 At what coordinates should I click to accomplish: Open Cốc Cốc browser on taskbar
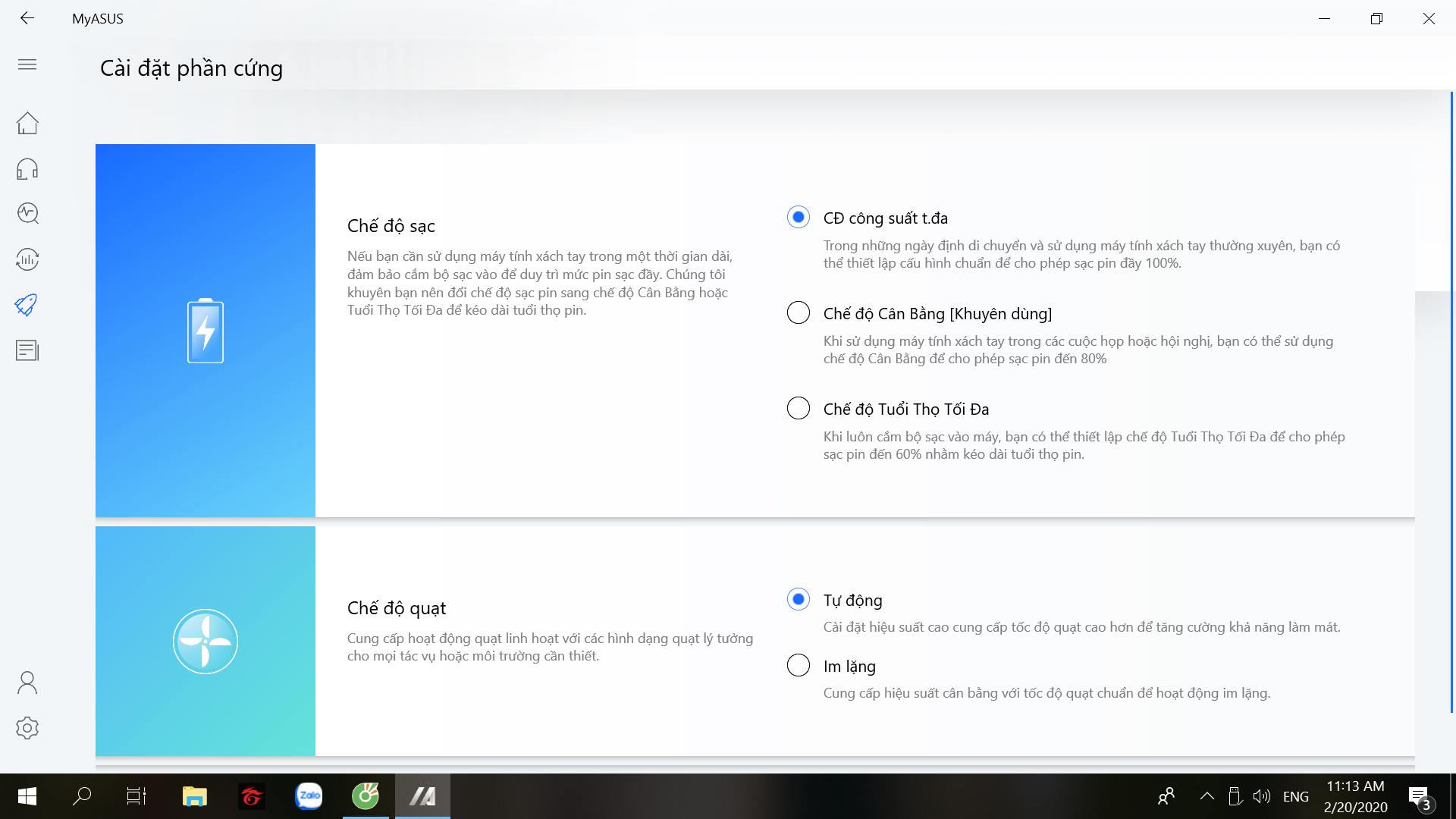(366, 796)
